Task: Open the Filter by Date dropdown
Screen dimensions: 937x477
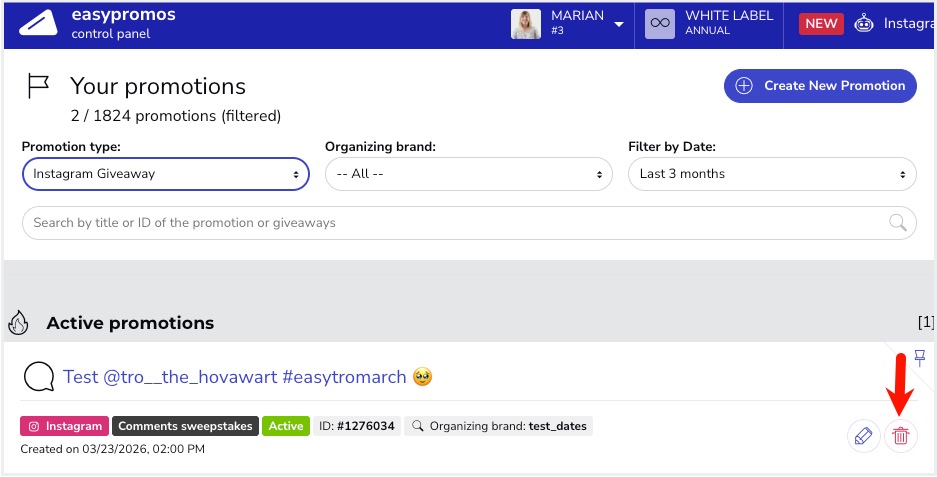Action: coord(771,174)
